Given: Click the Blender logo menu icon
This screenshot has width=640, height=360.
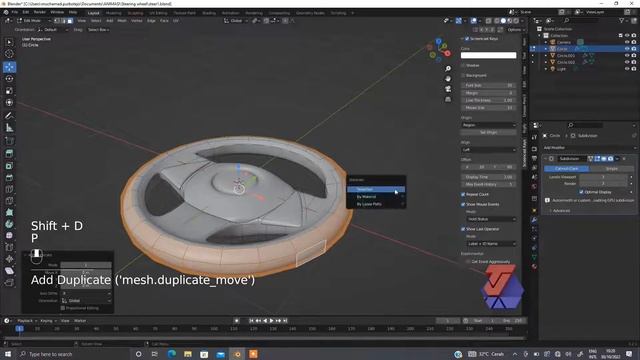Looking at the screenshot, I should [6, 12].
